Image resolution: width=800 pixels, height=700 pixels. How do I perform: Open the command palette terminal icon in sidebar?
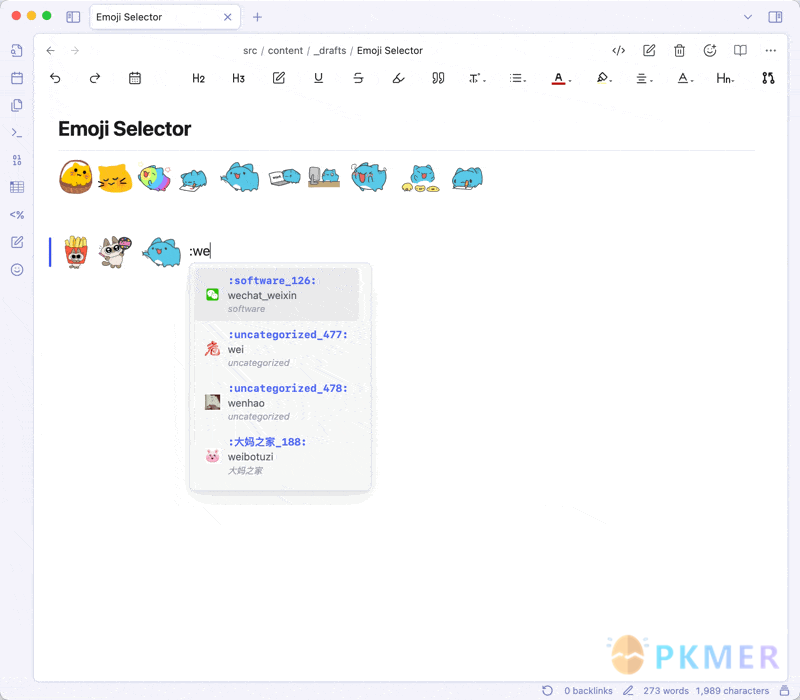pos(17,132)
